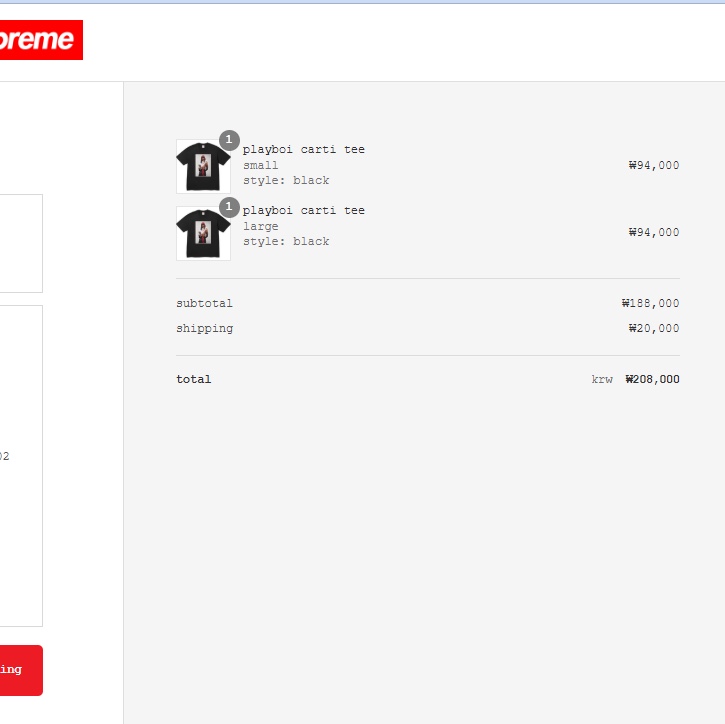Click 'style: black' under small tee

(x=286, y=180)
